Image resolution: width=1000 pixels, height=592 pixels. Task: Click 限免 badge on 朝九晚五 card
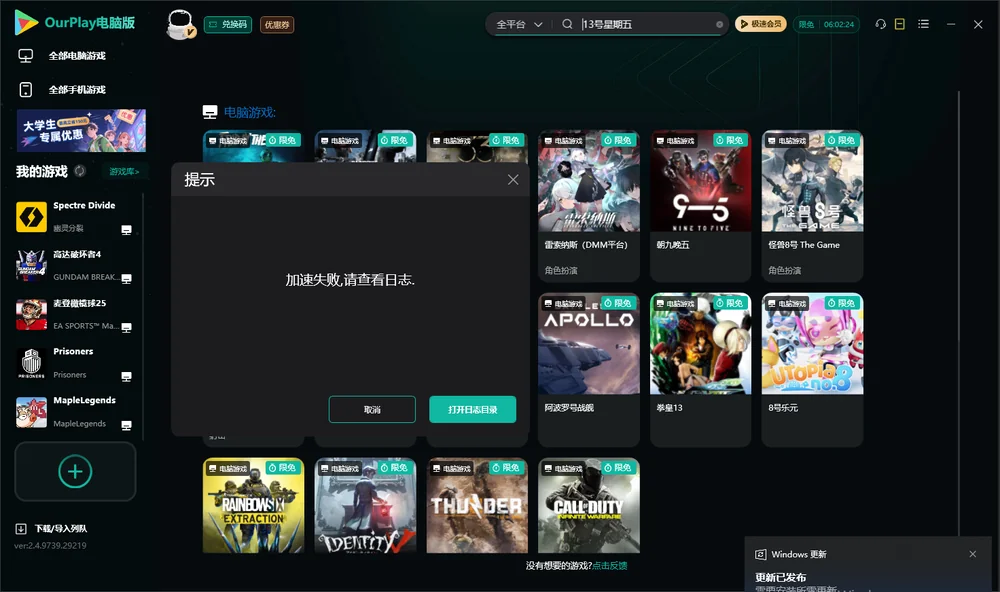(730, 140)
